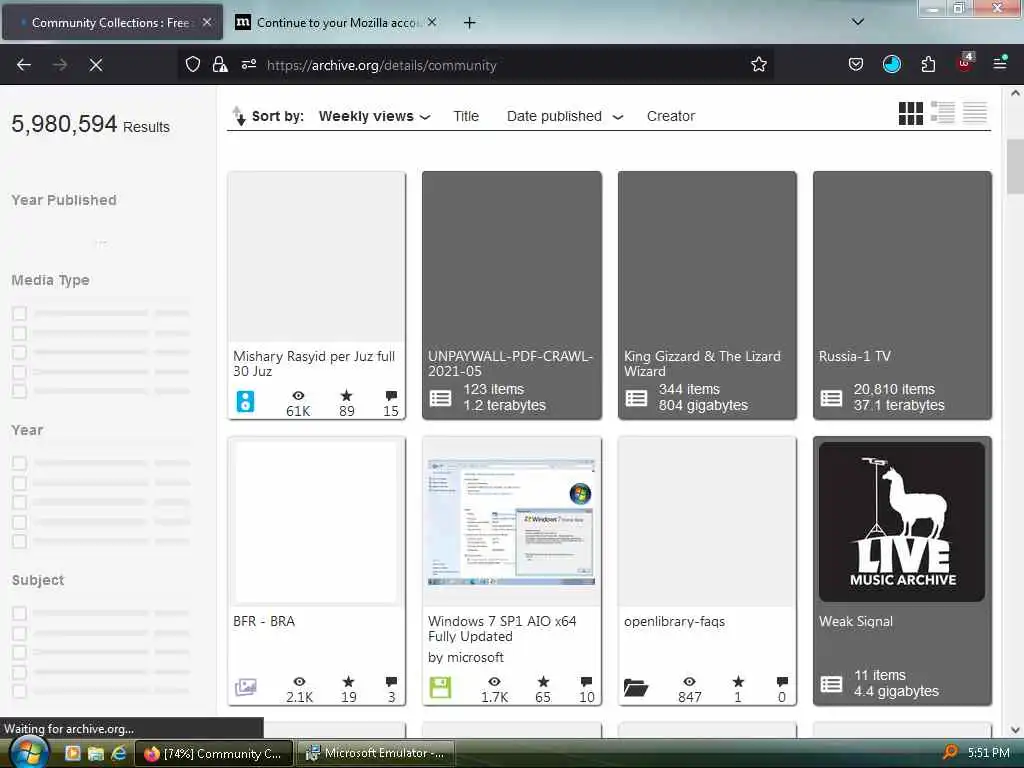Click the reviews comment icon on Mishary Rasyid card
The height and width of the screenshot is (768, 1024).
click(x=391, y=395)
